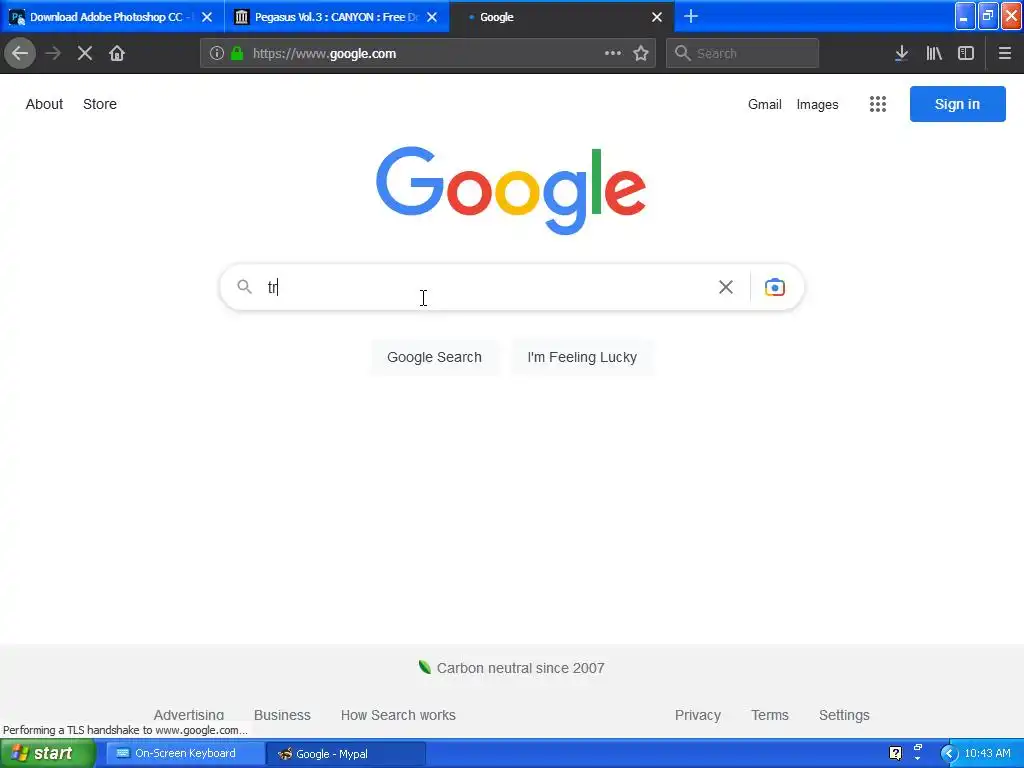Toggle the browser sidebar
The height and width of the screenshot is (768, 1024).
966,54
